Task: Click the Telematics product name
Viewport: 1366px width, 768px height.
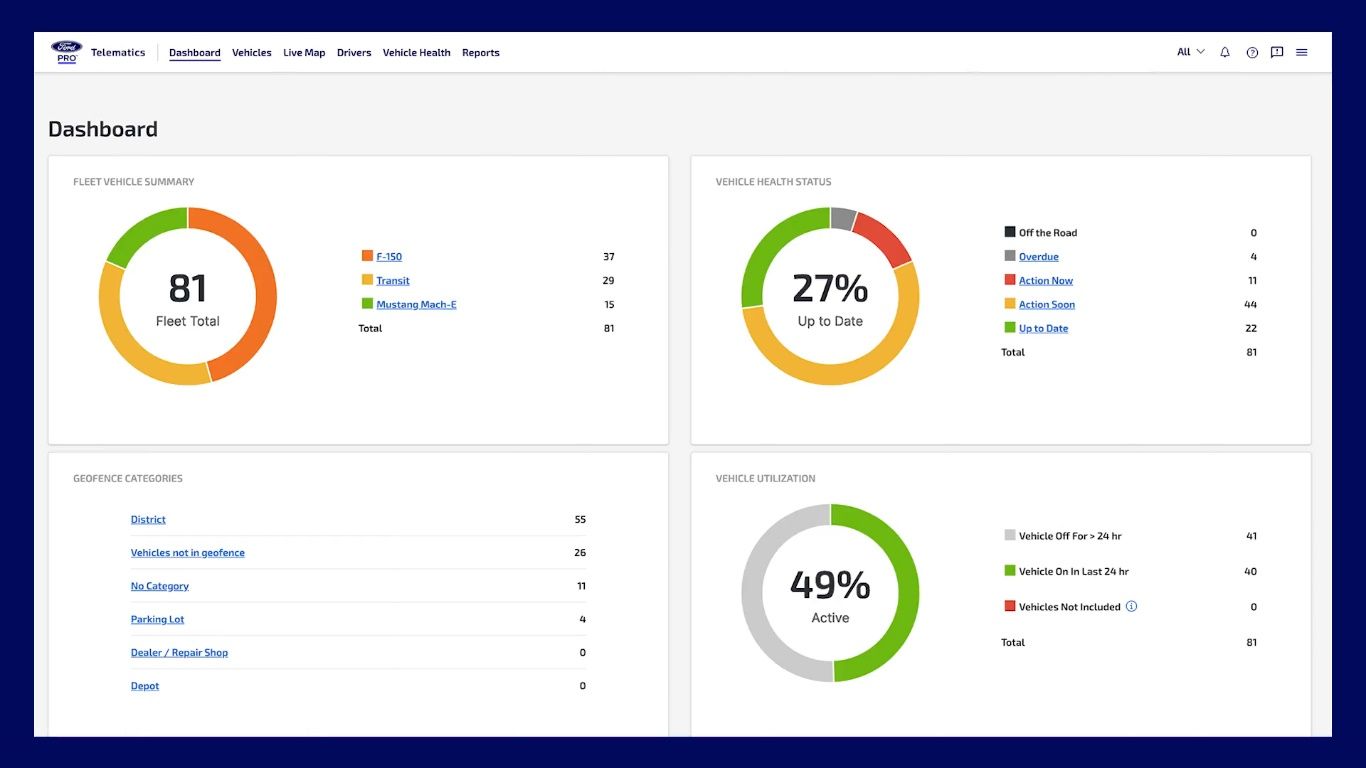Action: (118, 53)
